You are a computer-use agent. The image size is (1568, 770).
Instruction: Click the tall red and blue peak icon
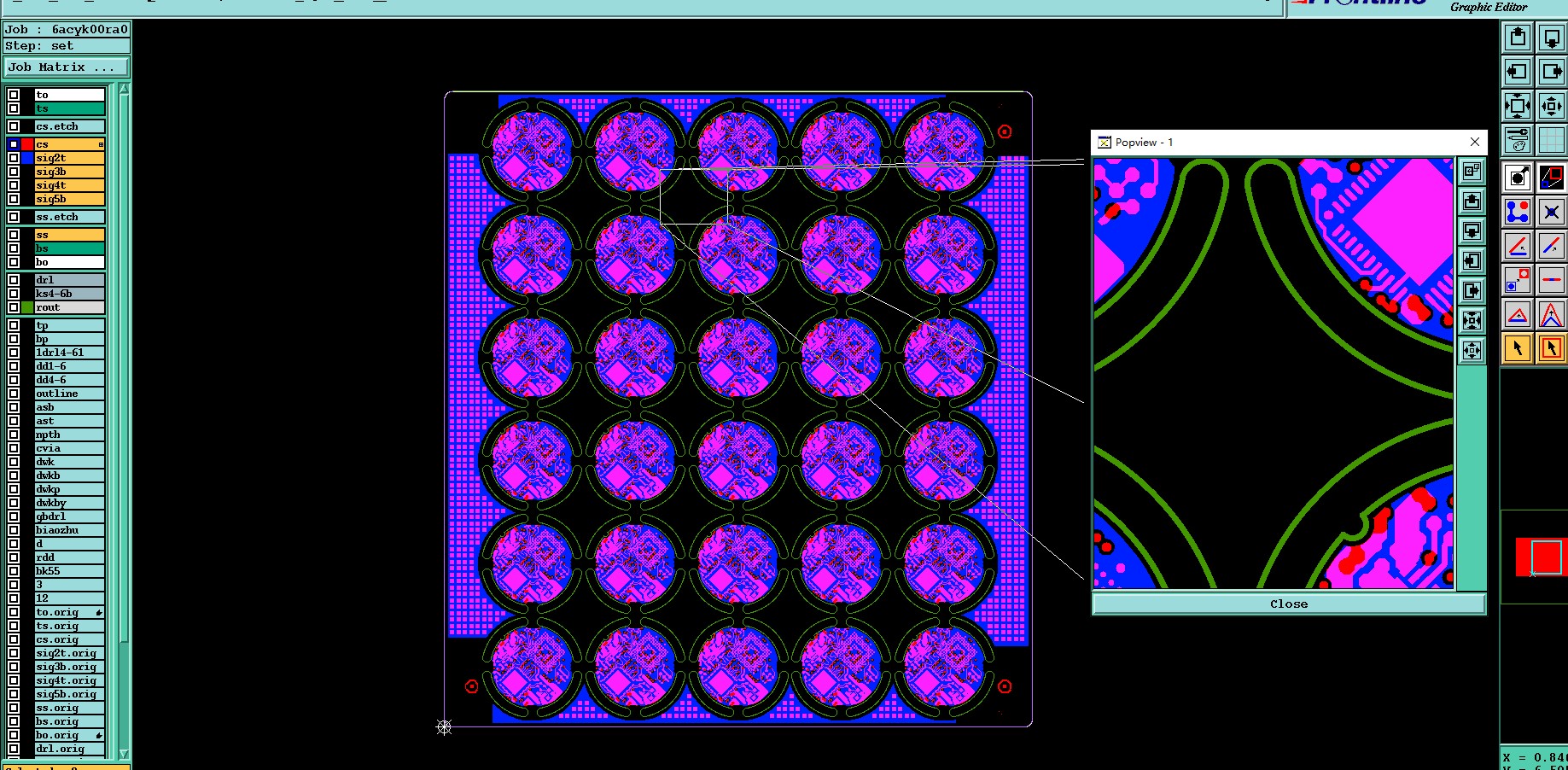[1551, 314]
